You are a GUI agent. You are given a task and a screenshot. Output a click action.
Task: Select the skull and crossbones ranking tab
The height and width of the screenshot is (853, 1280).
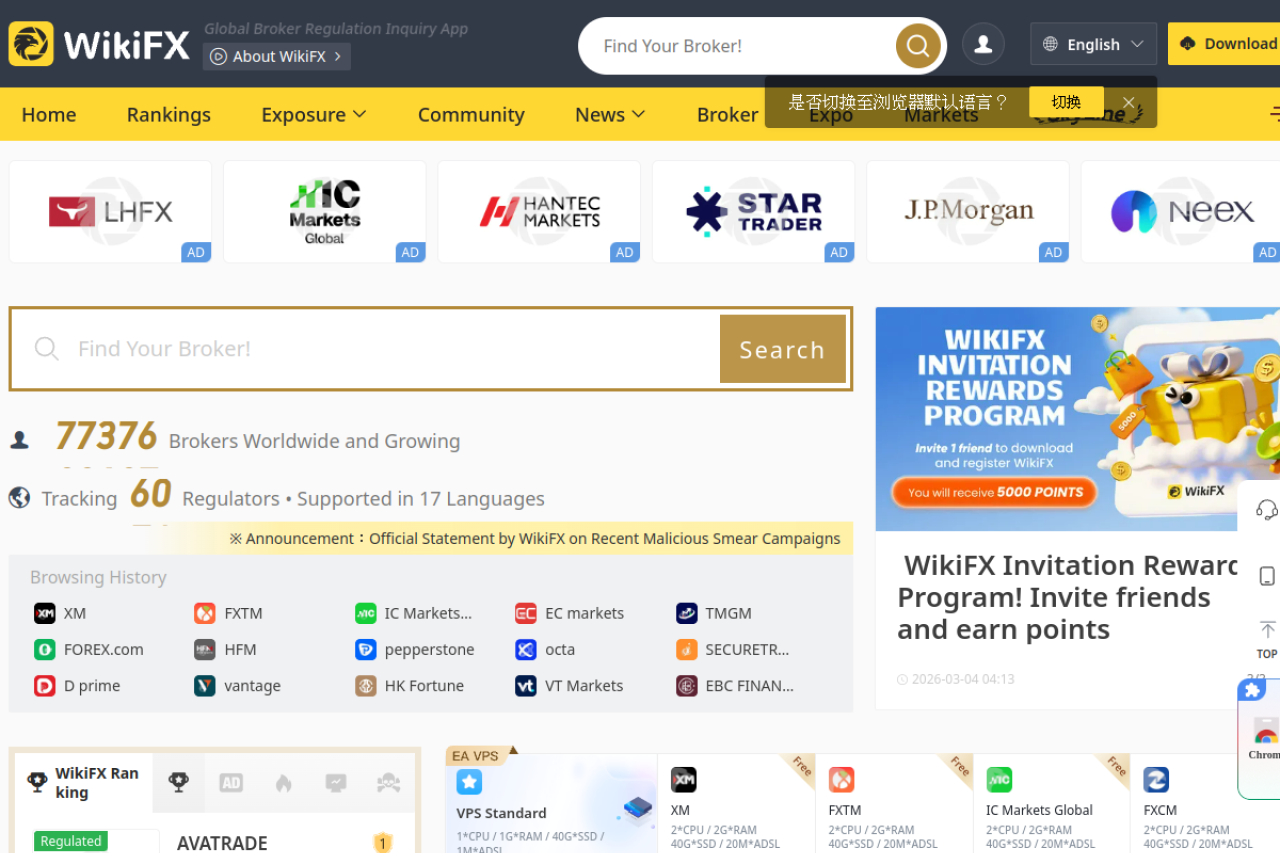pos(388,783)
